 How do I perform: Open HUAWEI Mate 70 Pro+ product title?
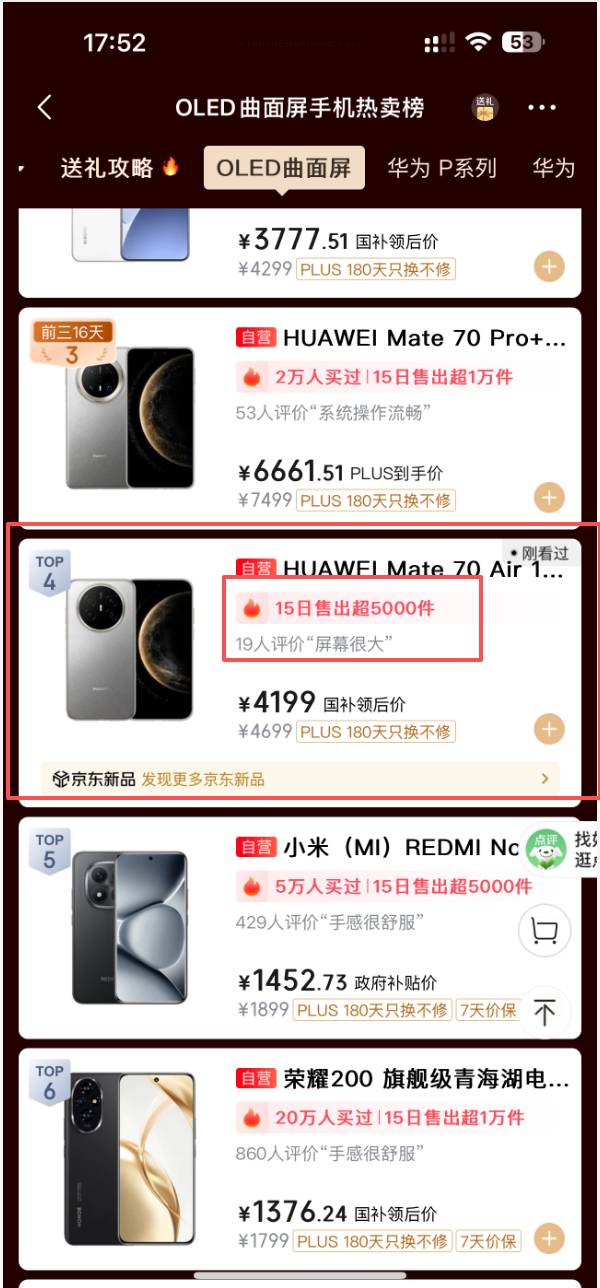pyautogui.click(x=425, y=339)
